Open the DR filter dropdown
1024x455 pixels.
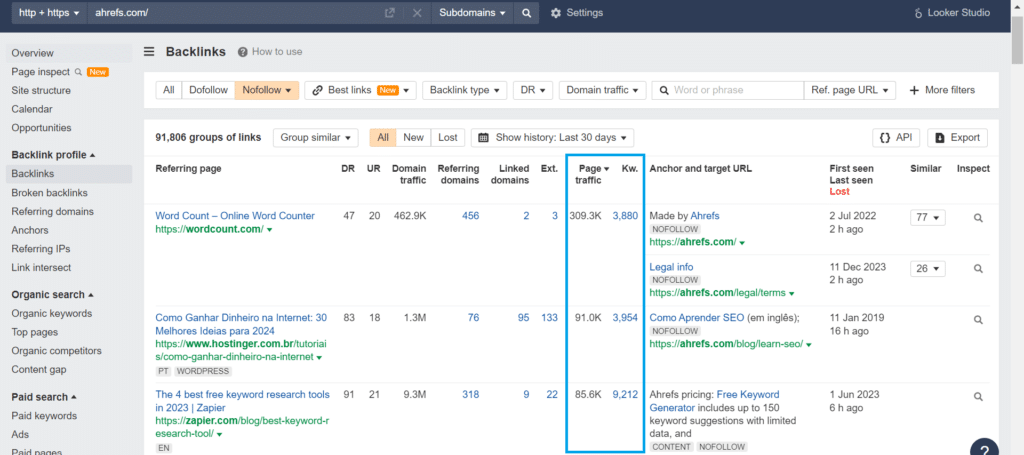coord(533,90)
